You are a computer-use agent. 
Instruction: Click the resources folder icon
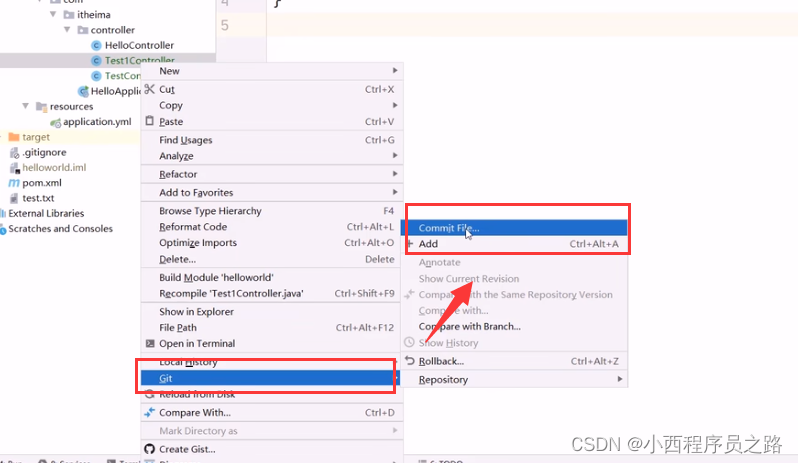pos(42,106)
